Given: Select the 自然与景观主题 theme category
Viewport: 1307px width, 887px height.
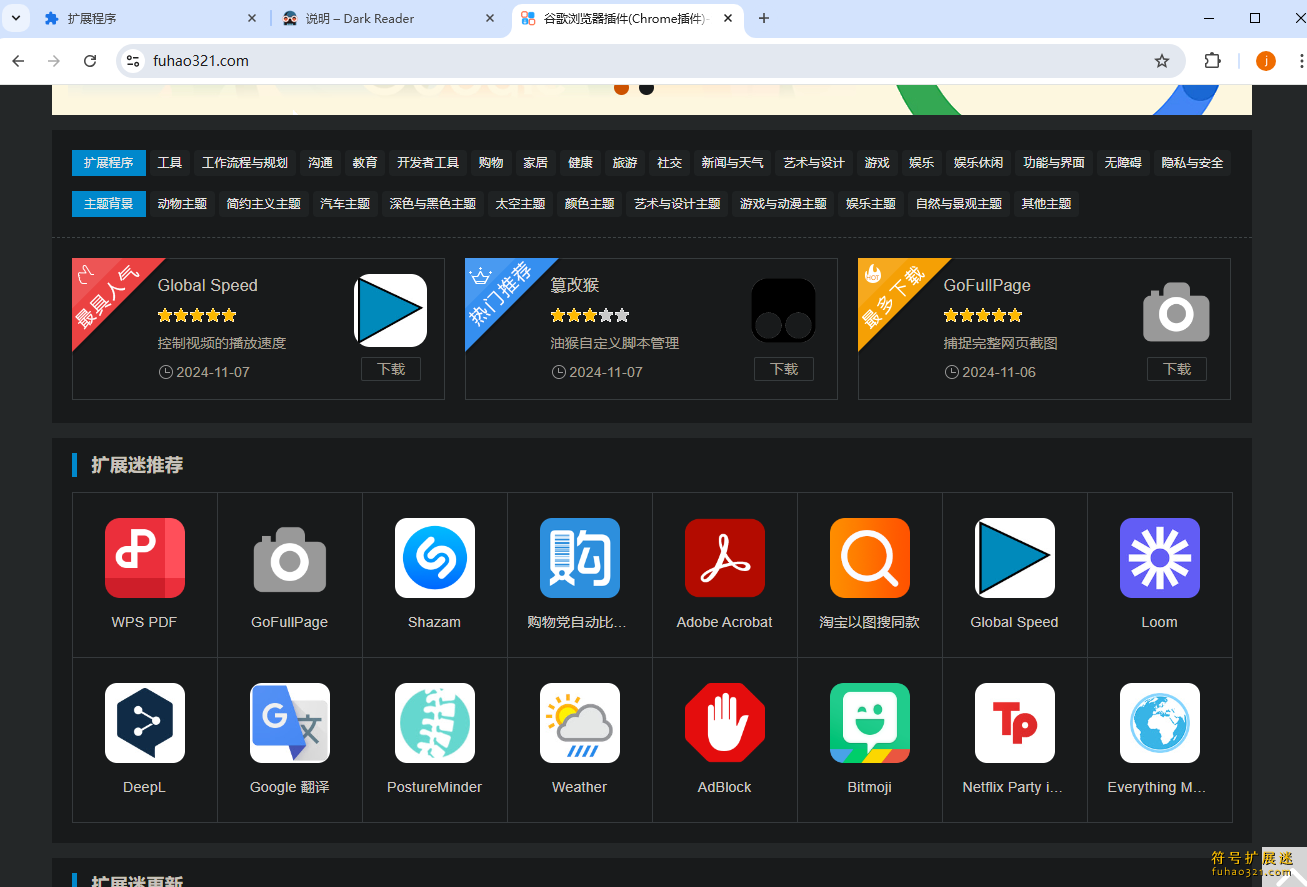Looking at the screenshot, I should click(x=959, y=204).
